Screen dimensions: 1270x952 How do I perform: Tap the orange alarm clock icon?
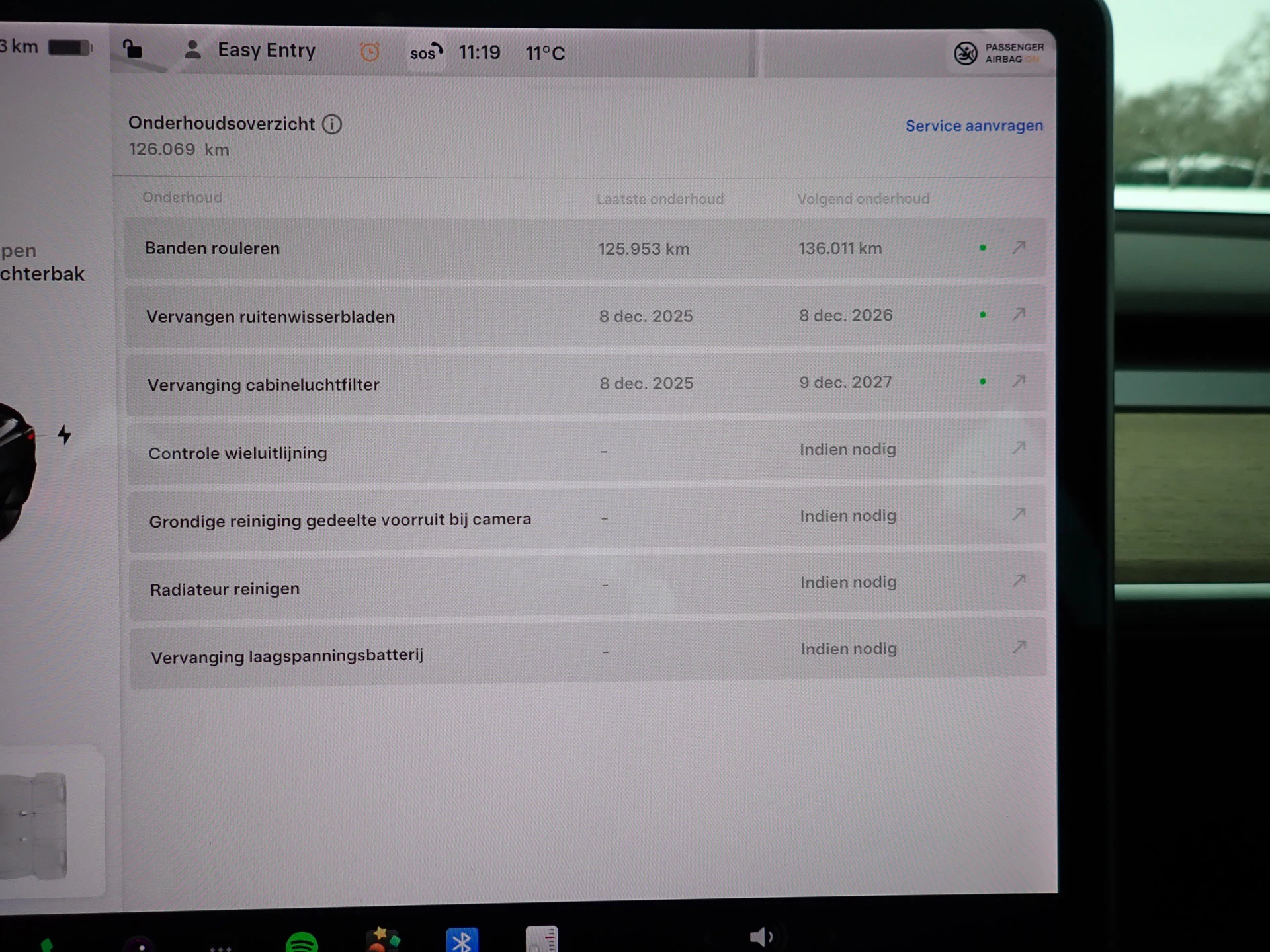(x=370, y=52)
